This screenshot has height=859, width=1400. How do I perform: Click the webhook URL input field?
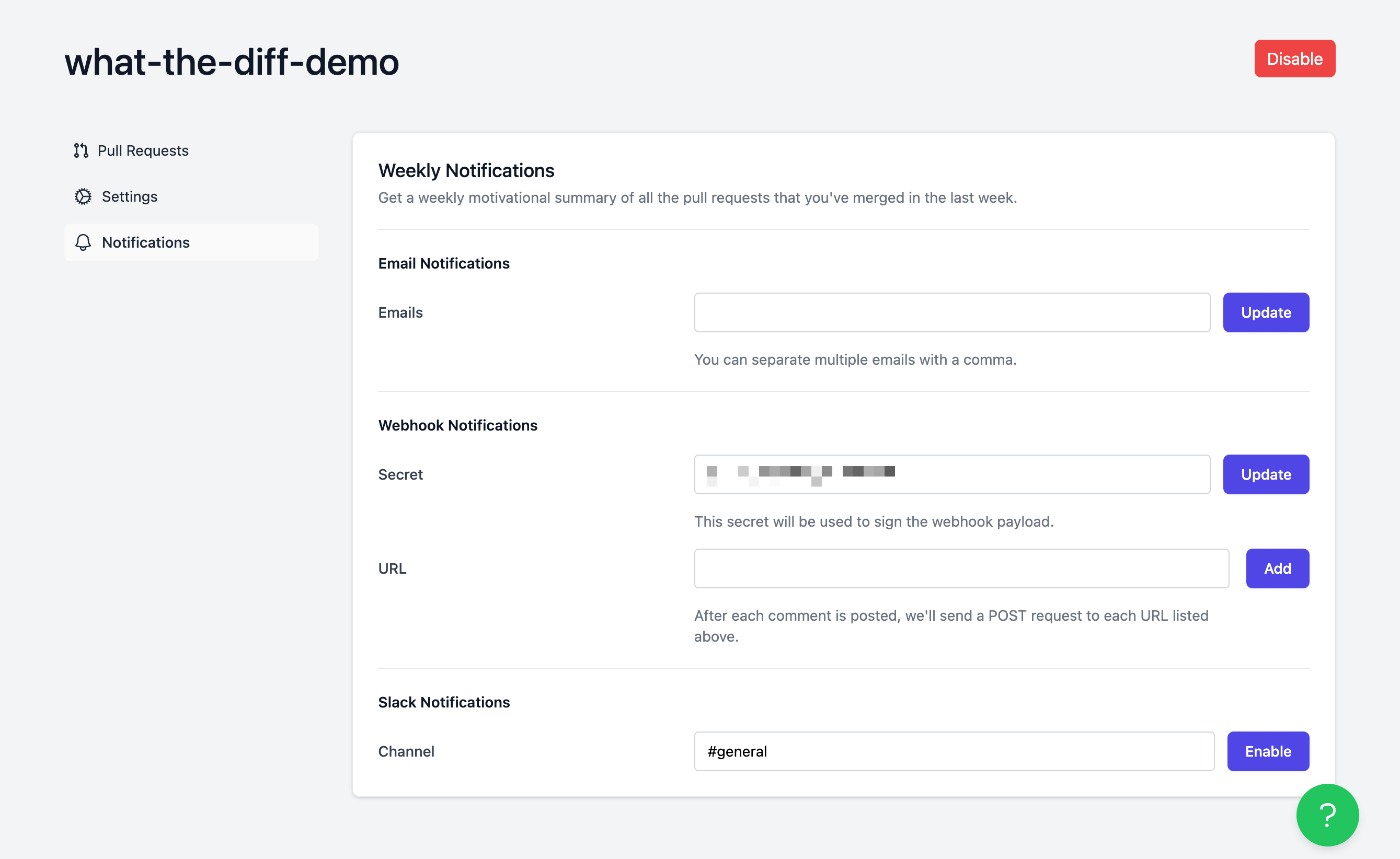point(961,568)
